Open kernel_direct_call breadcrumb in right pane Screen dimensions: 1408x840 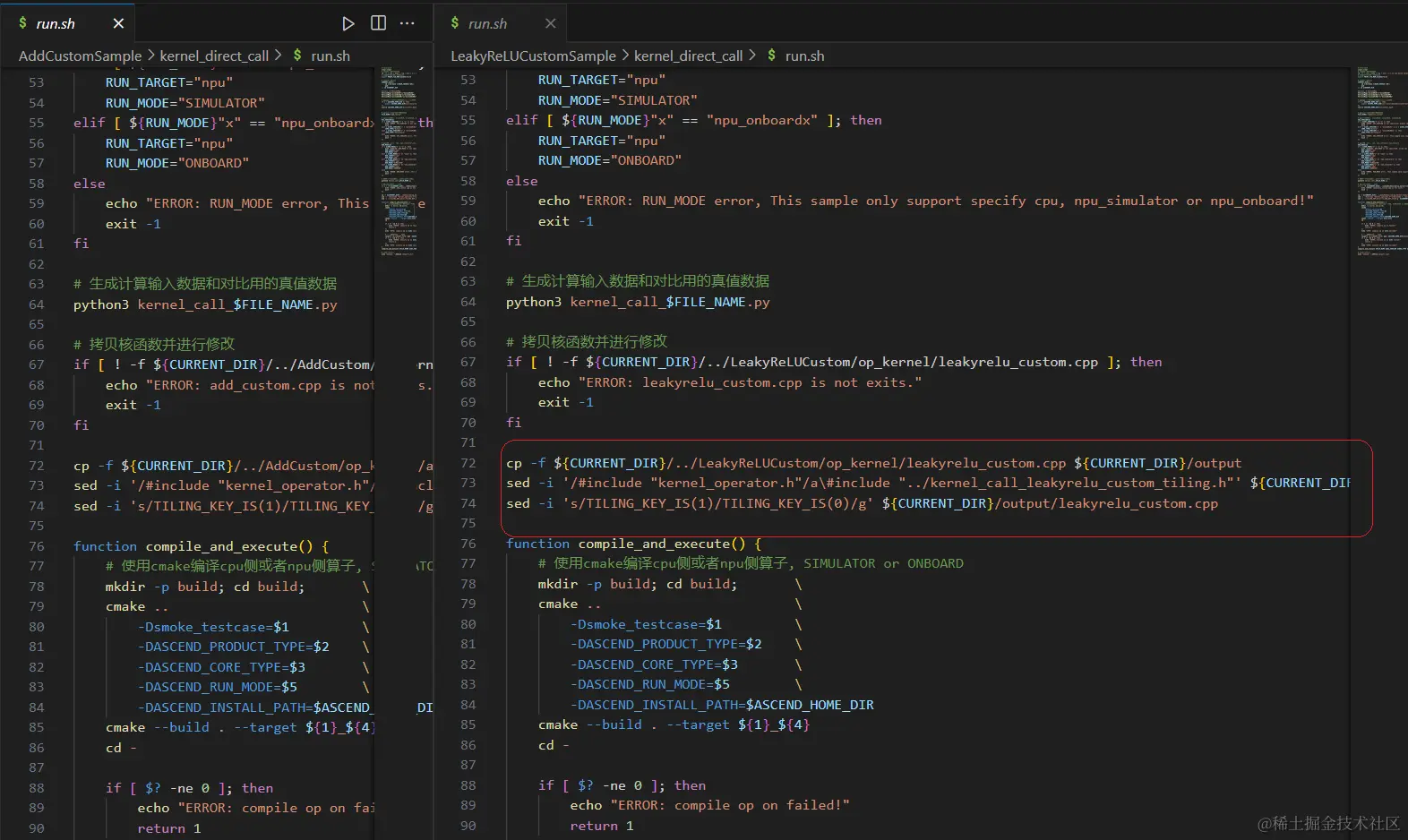click(689, 56)
